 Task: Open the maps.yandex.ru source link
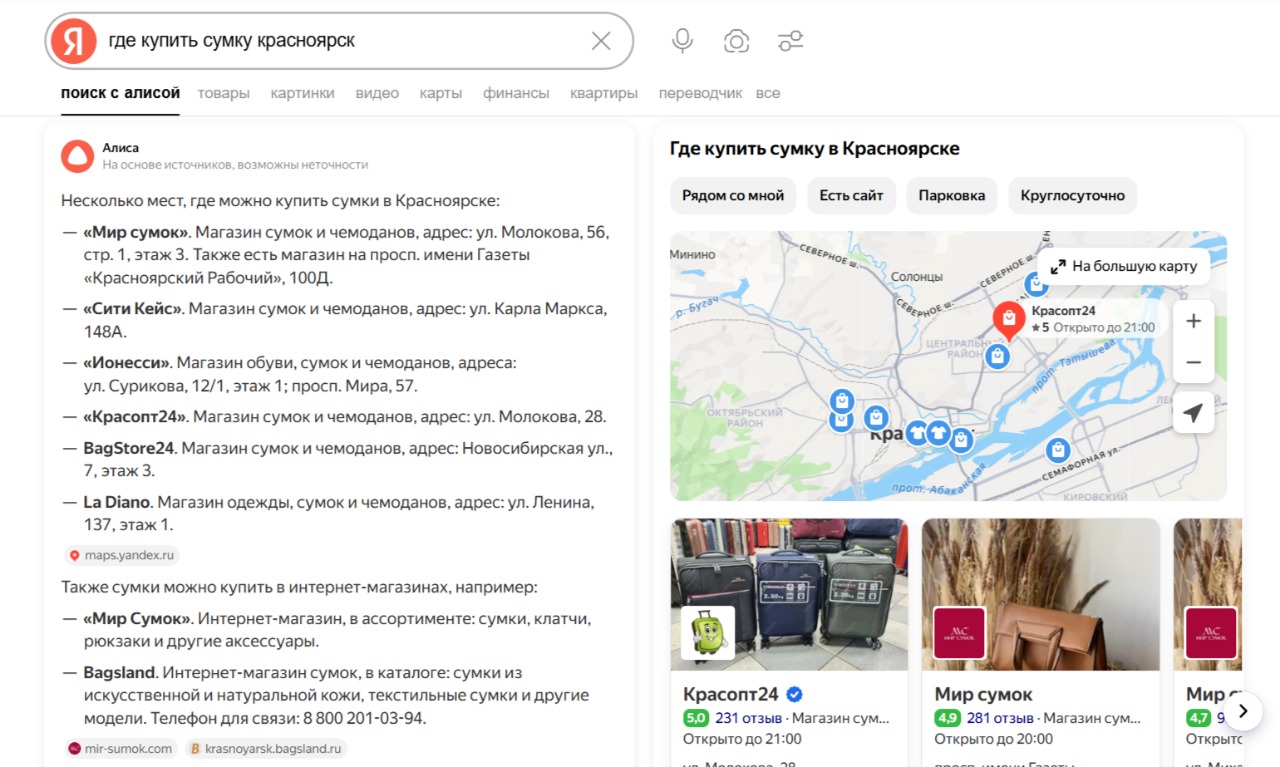(x=121, y=555)
